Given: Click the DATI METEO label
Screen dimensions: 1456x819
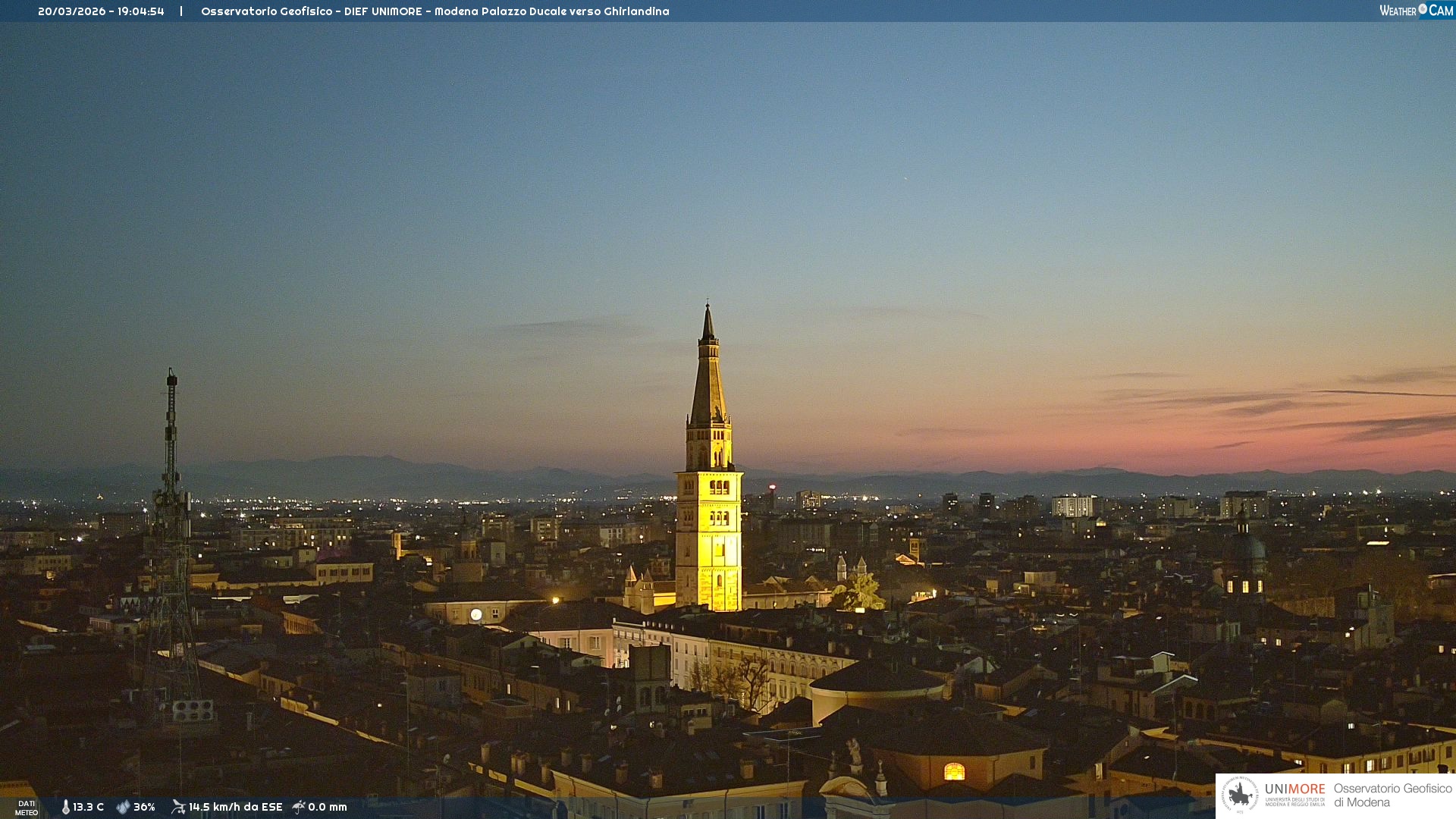Looking at the screenshot, I should 27,808.
